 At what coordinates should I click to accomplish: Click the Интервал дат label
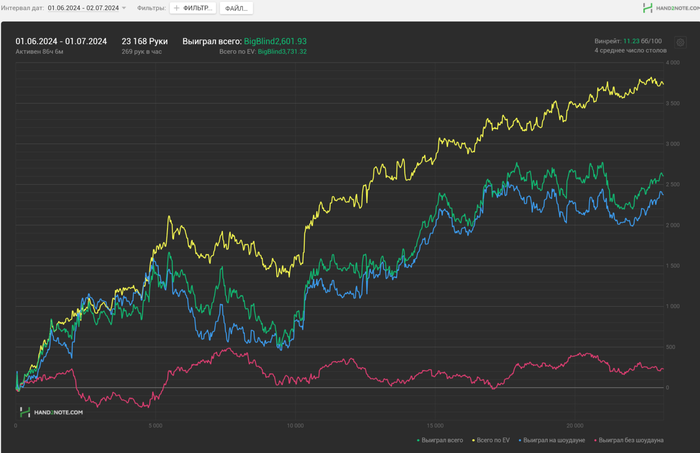(22, 8)
